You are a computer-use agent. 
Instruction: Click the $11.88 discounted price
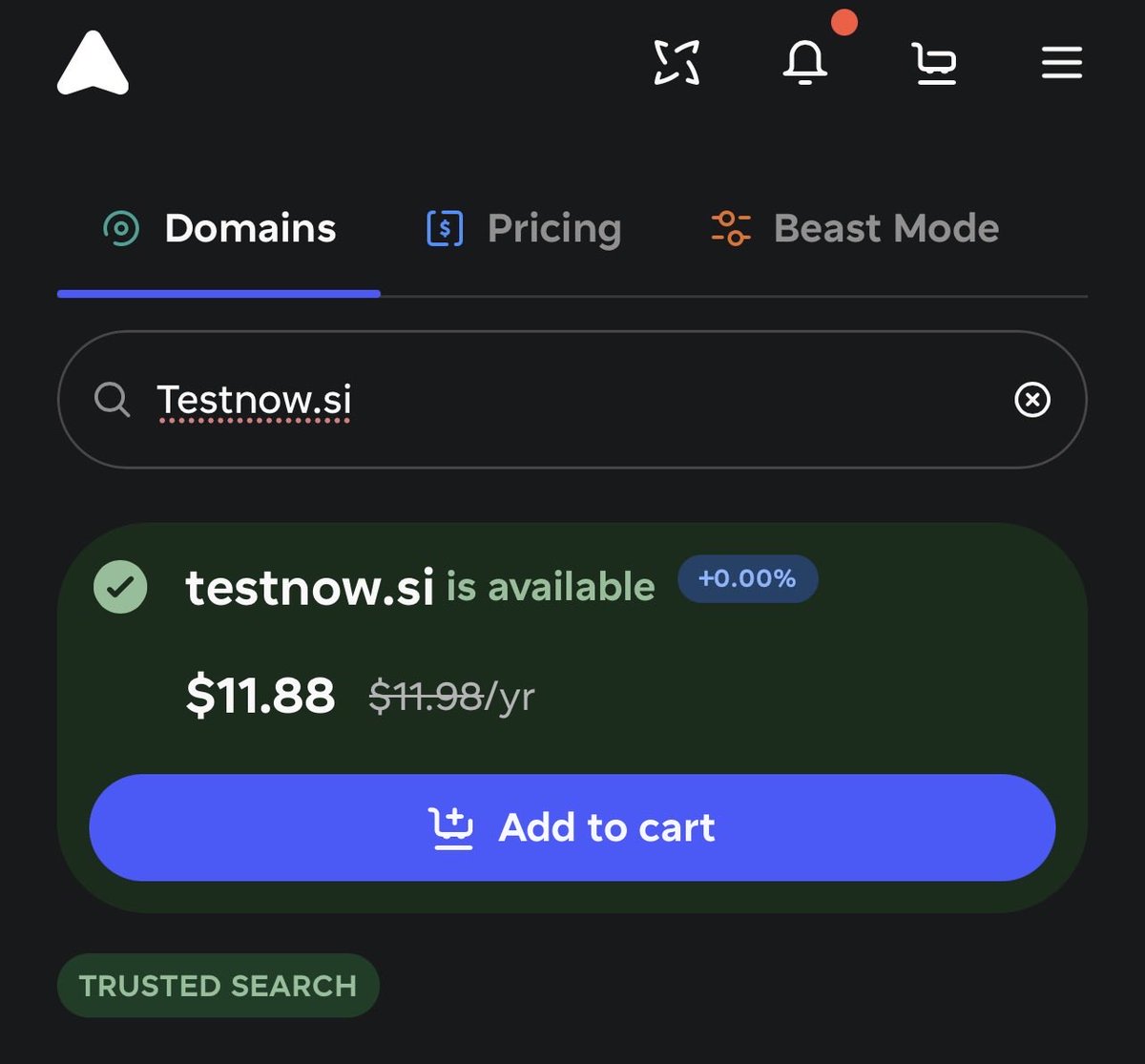260,695
